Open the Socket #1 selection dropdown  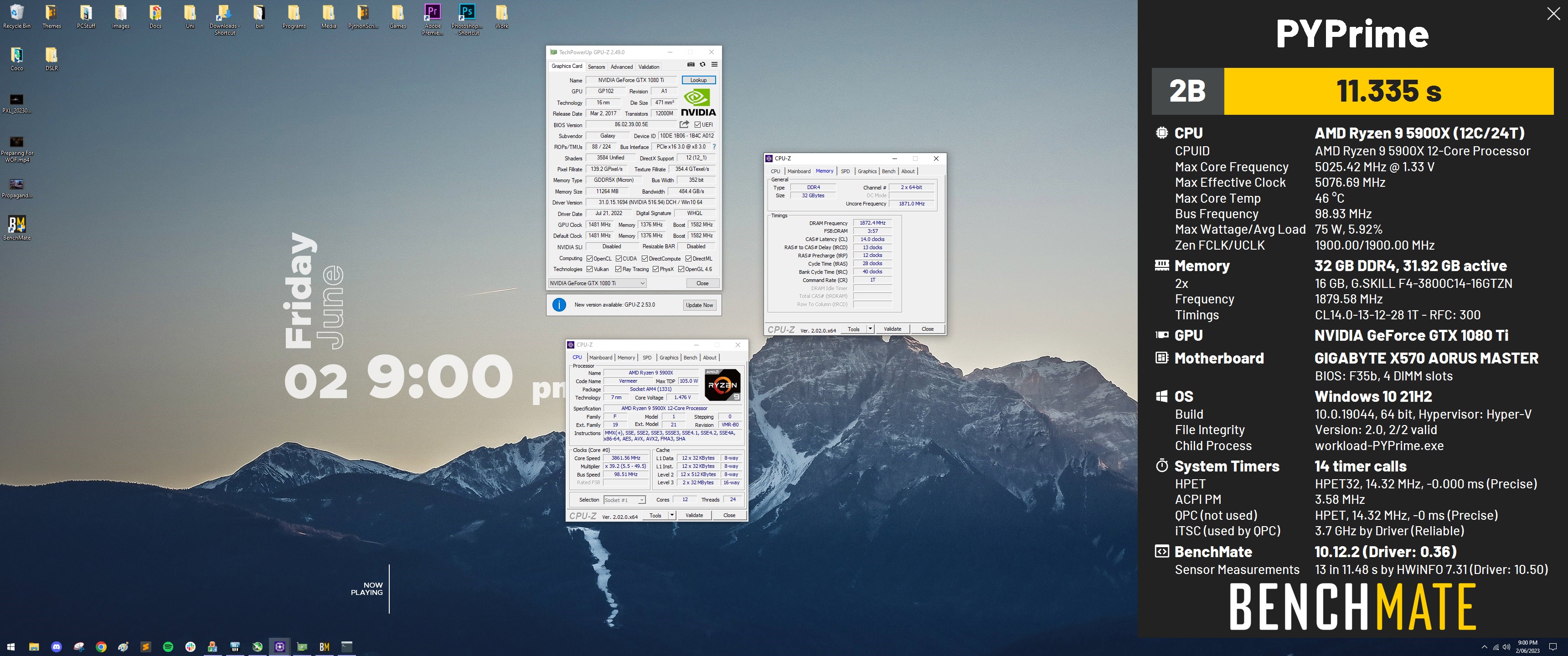coord(624,500)
